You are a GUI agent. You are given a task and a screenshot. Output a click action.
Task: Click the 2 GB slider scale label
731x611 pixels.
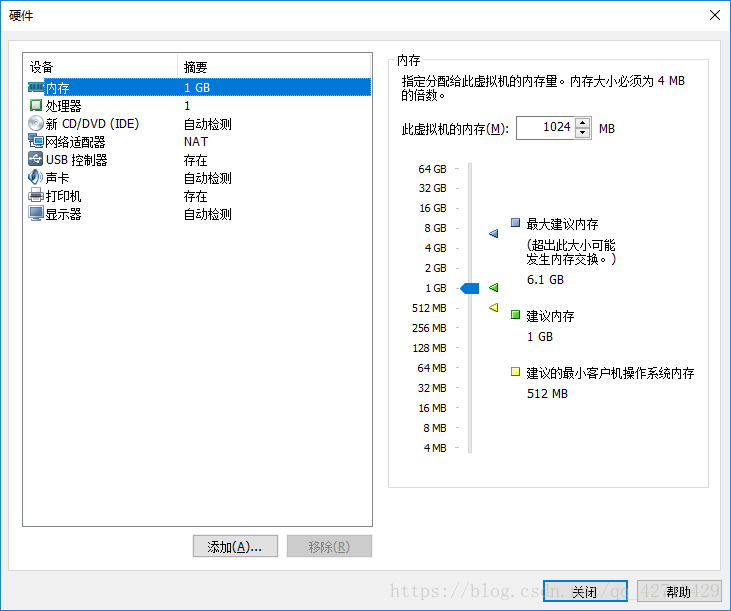435,268
